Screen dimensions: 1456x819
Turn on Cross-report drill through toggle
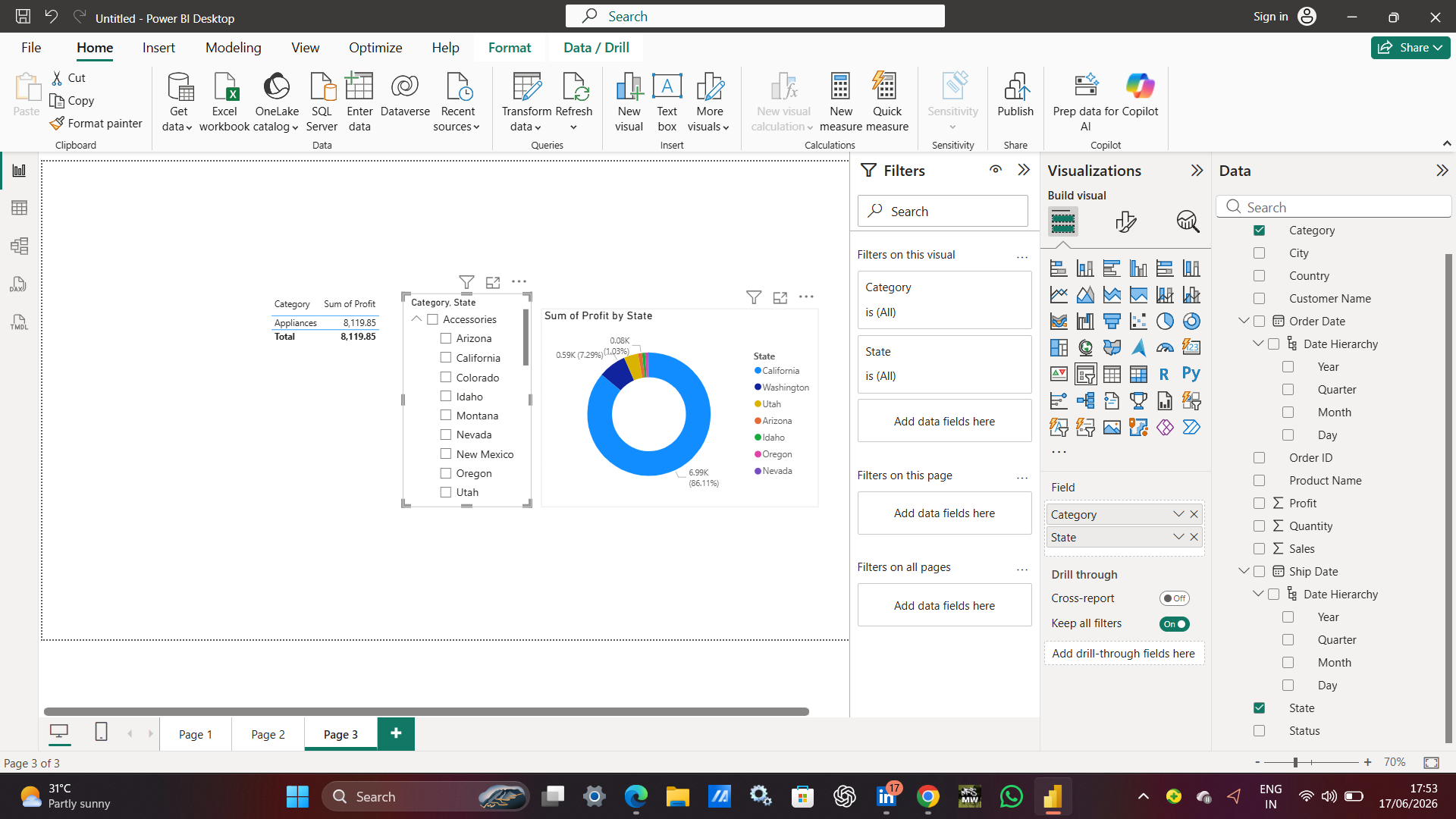tap(1174, 598)
